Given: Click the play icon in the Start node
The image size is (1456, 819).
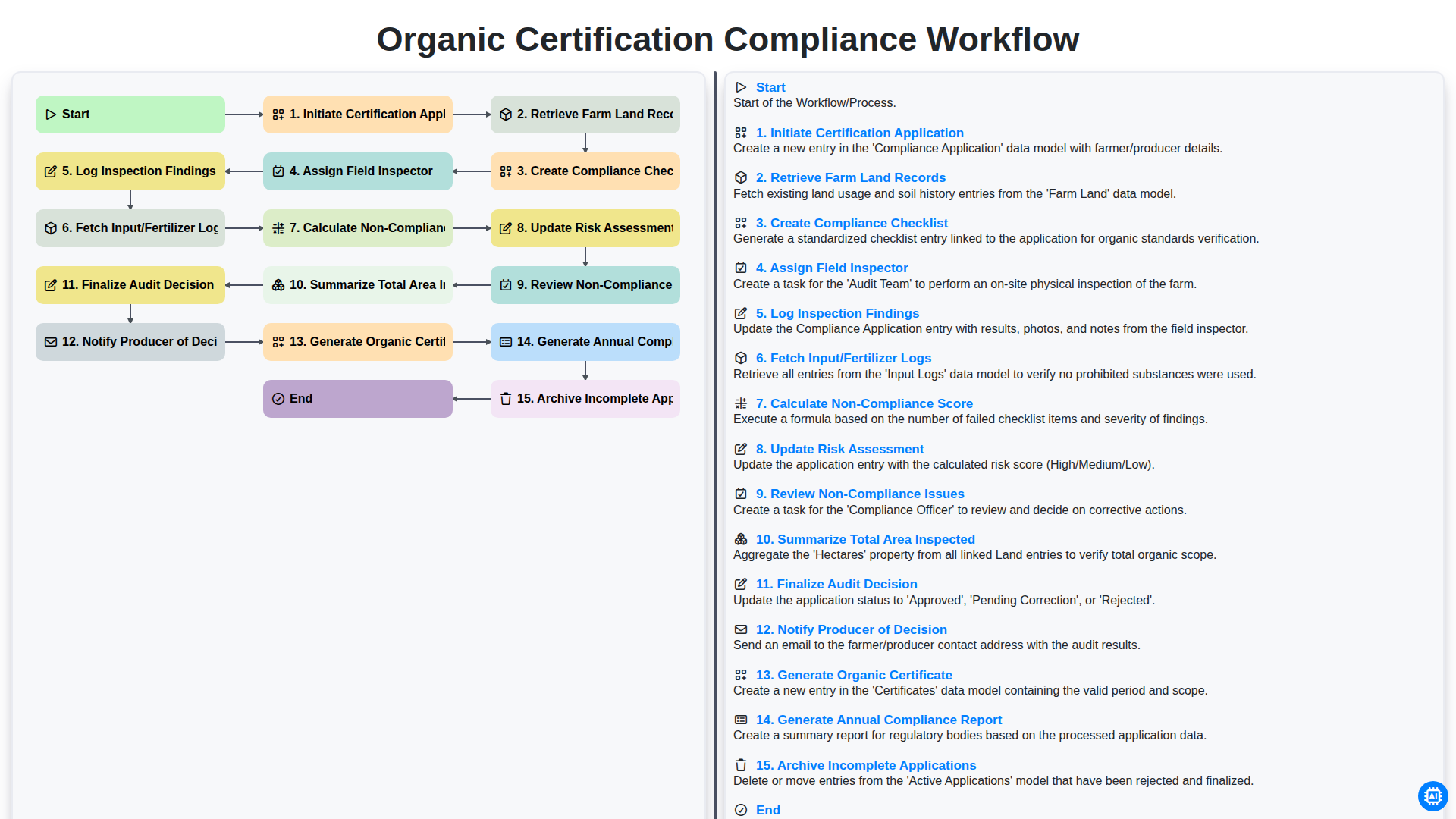Looking at the screenshot, I should [x=51, y=115].
